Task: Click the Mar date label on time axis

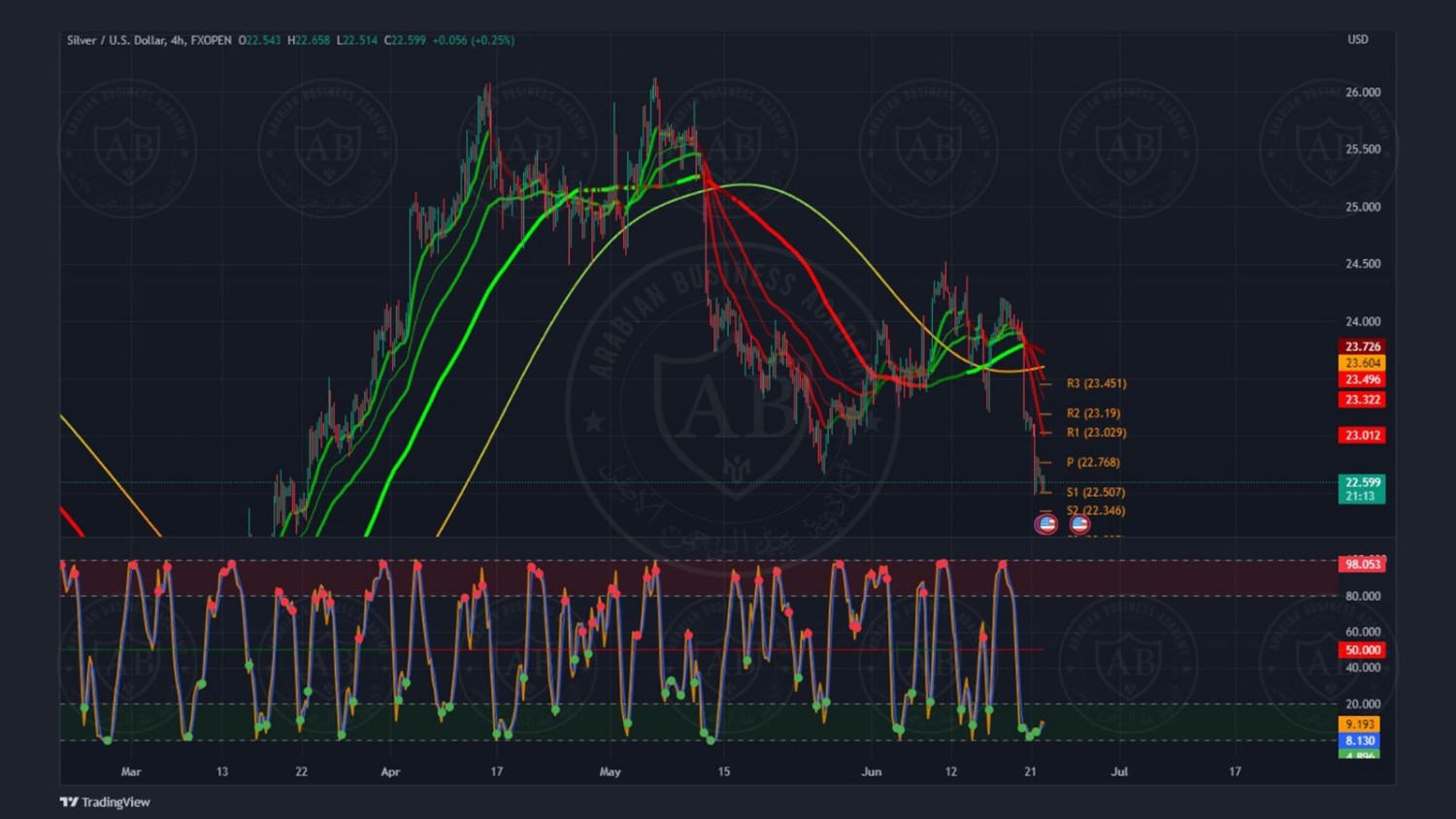Action: [x=131, y=771]
